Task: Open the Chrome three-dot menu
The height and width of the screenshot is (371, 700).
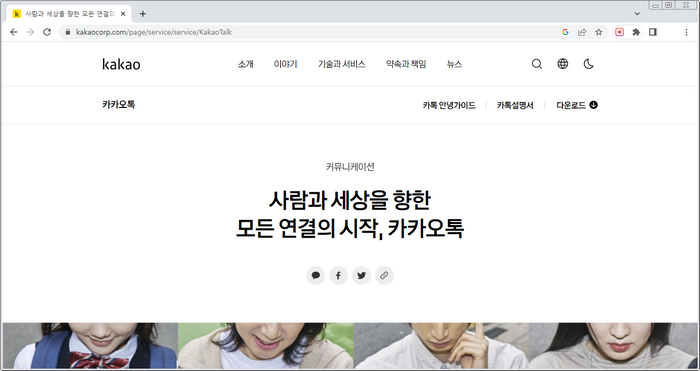Action: click(x=686, y=32)
